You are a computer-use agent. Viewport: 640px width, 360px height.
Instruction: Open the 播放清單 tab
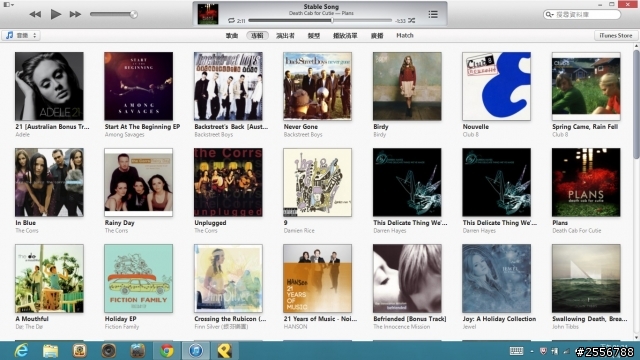[345, 36]
